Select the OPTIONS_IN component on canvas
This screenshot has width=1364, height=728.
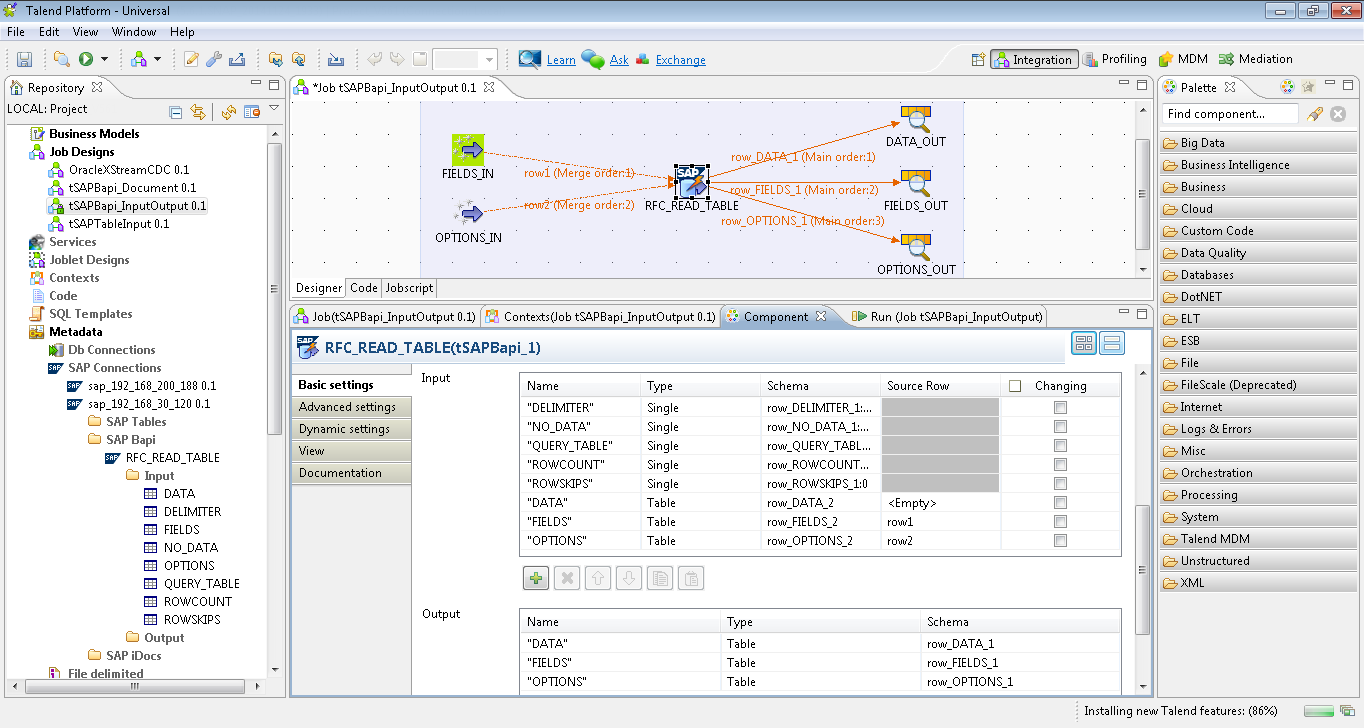[468, 214]
